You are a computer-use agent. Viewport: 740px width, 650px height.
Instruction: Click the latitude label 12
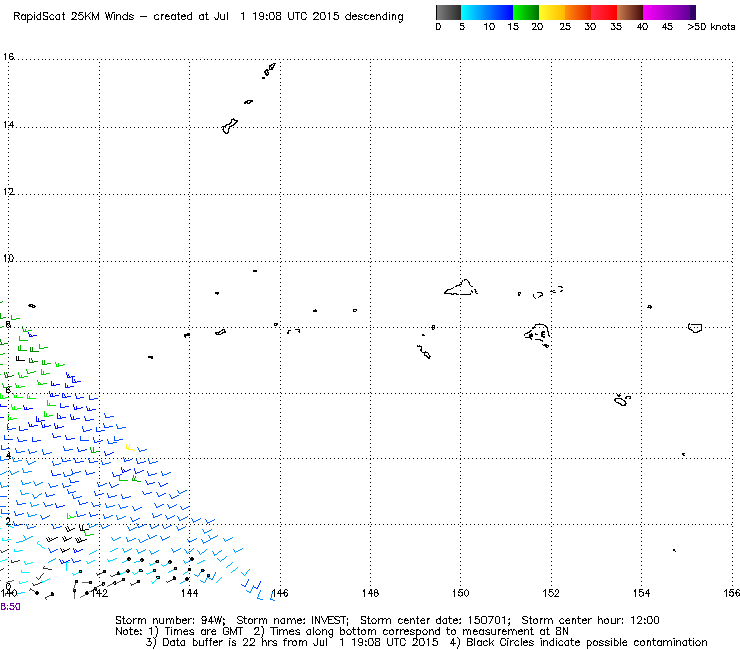tap(9, 192)
